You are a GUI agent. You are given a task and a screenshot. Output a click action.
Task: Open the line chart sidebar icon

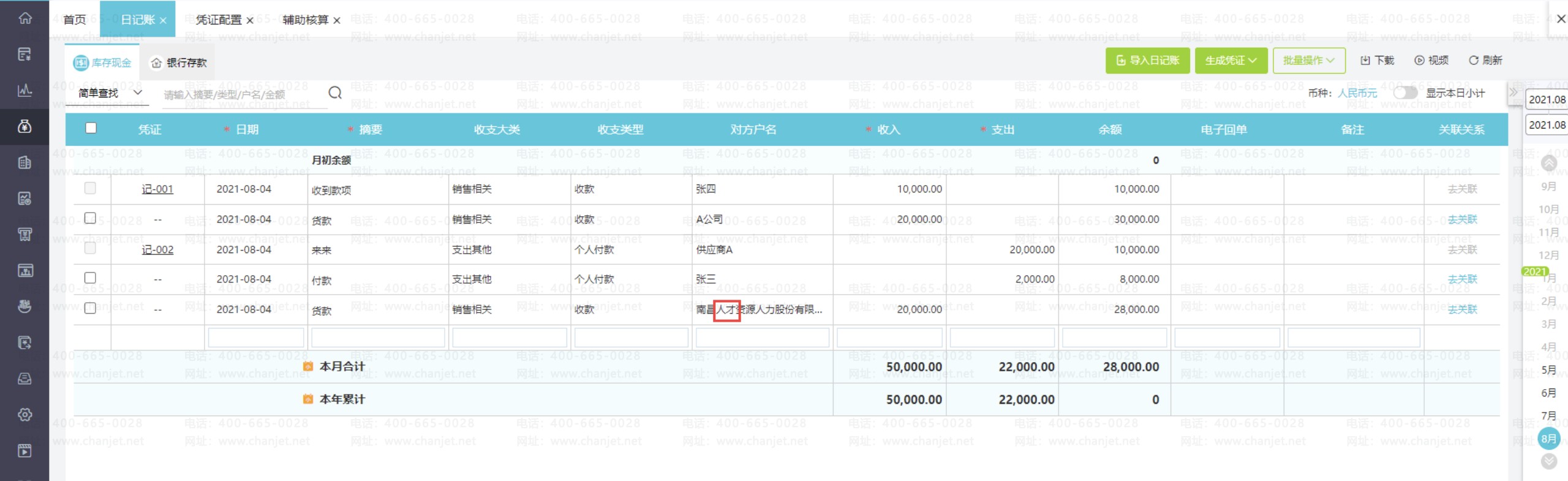24,91
